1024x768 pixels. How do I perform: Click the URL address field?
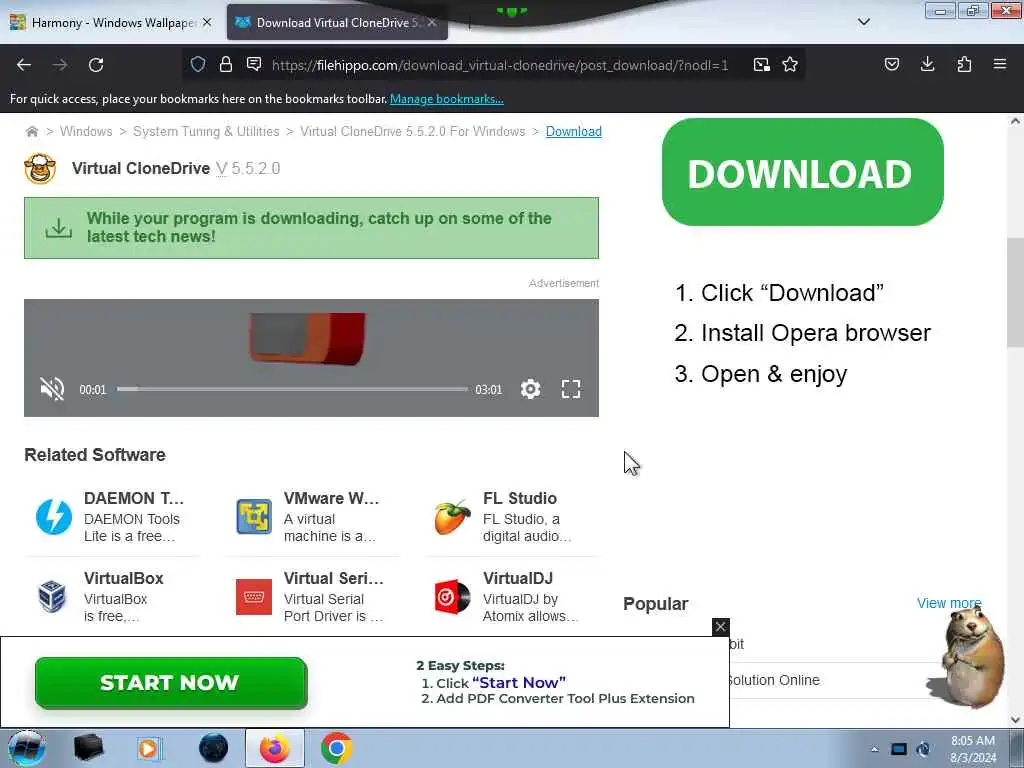pos(500,65)
